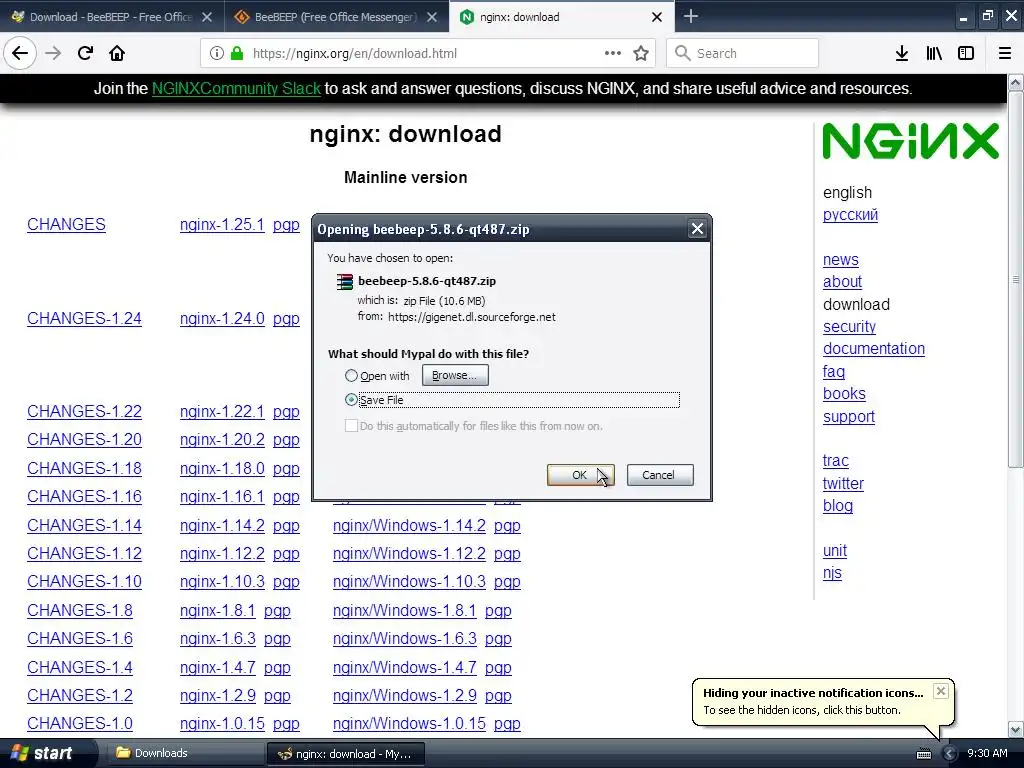Open the CHANGES-1.8 link
The height and width of the screenshot is (768, 1024).
click(80, 611)
